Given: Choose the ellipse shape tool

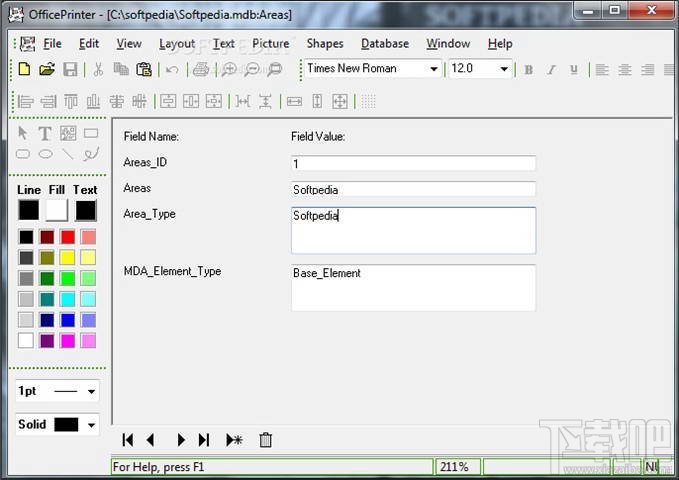Looking at the screenshot, I should click(45, 154).
